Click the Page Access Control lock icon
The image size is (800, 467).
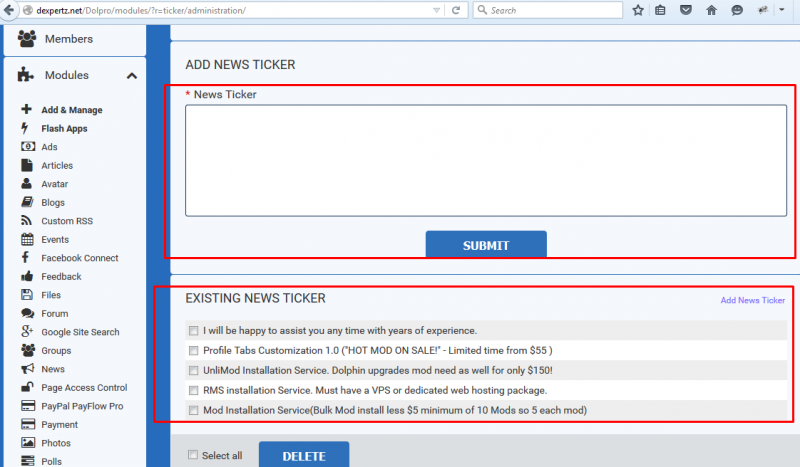point(26,388)
